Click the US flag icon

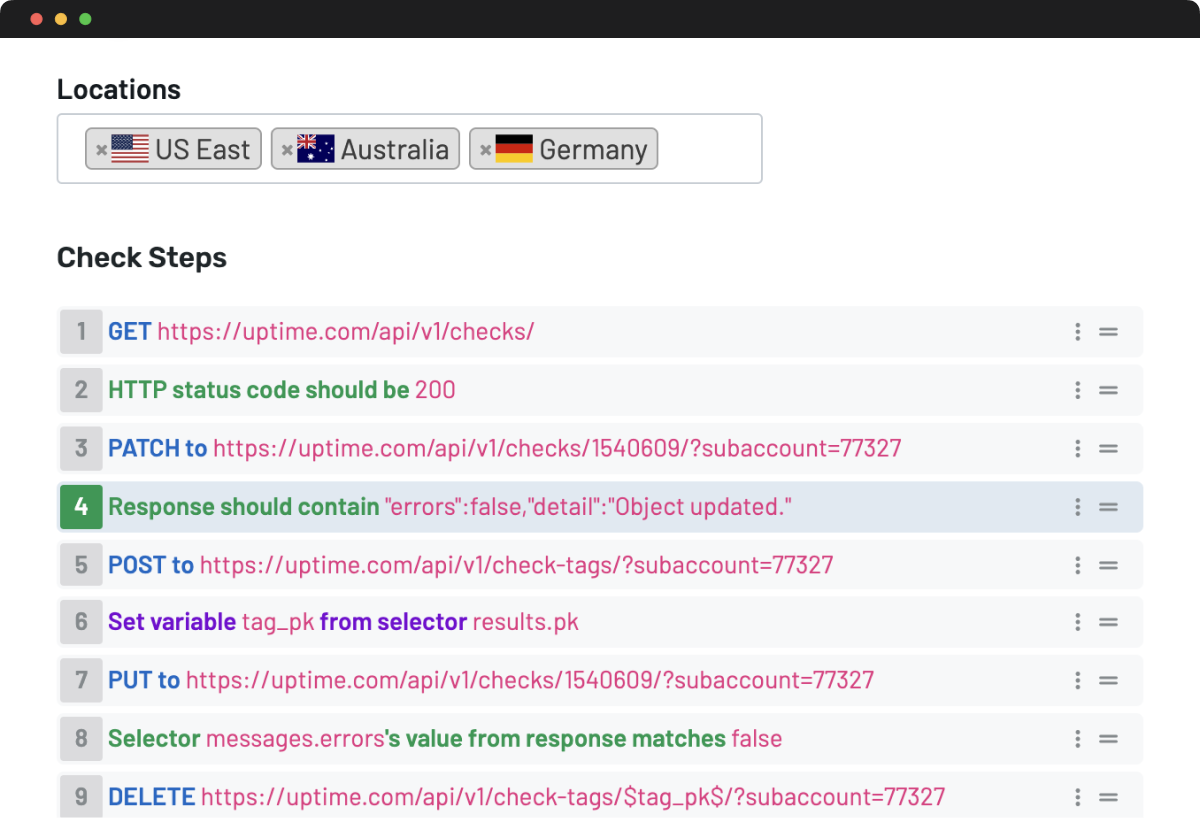[x=130, y=149]
